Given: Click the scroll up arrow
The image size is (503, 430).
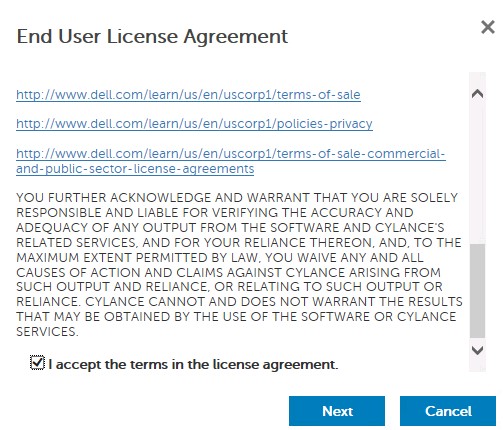Looking at the screenshot, I should tap(477, 94).
